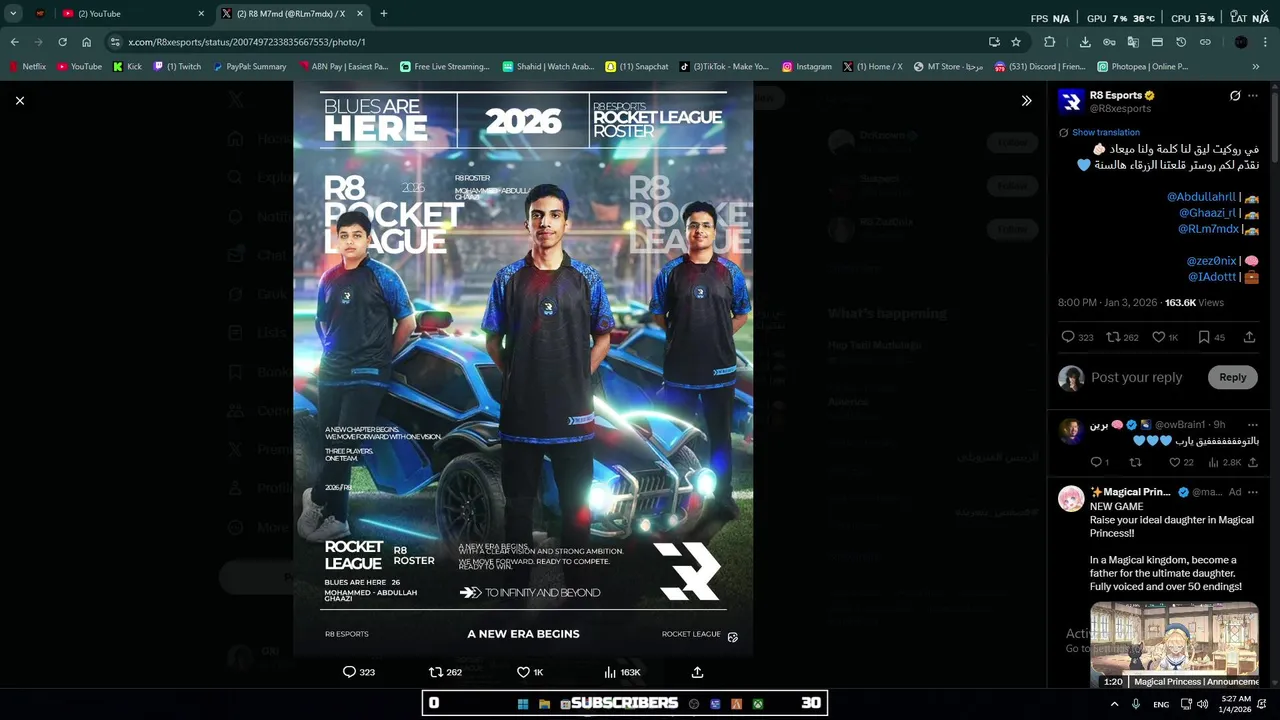Screen dimensions: 1280x720
Task: Bookmark this page with the star
Action: 1016,42
